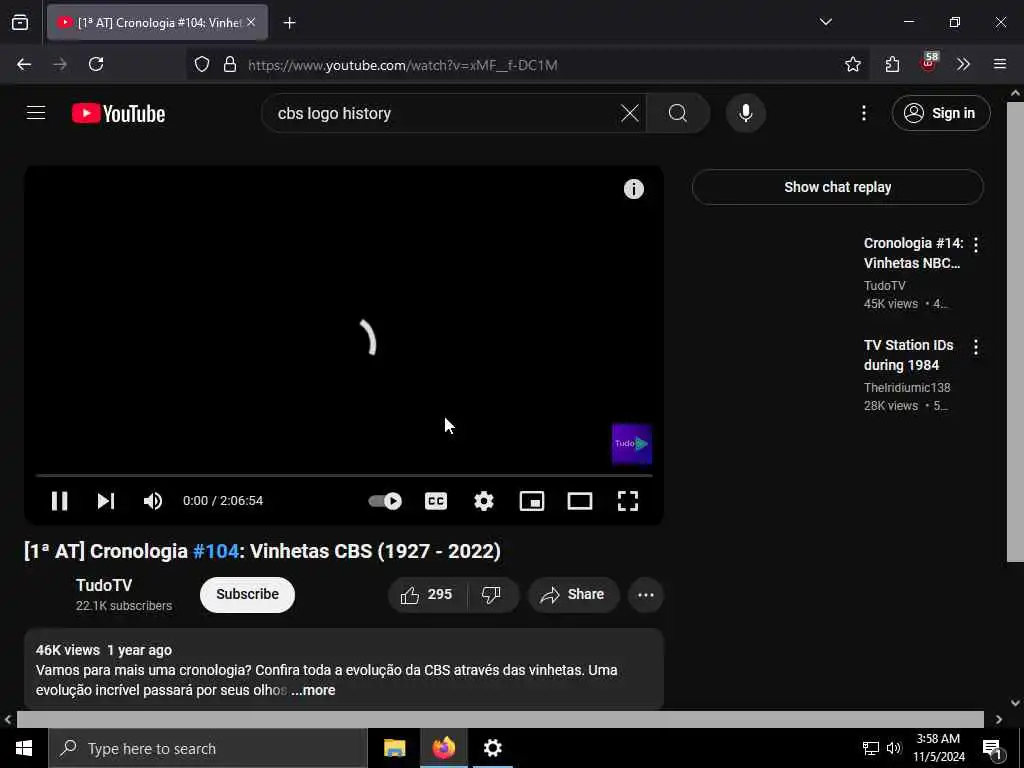1024x768 pixels.
Task: Click the video progress bar
Action: tap(344, 475)
